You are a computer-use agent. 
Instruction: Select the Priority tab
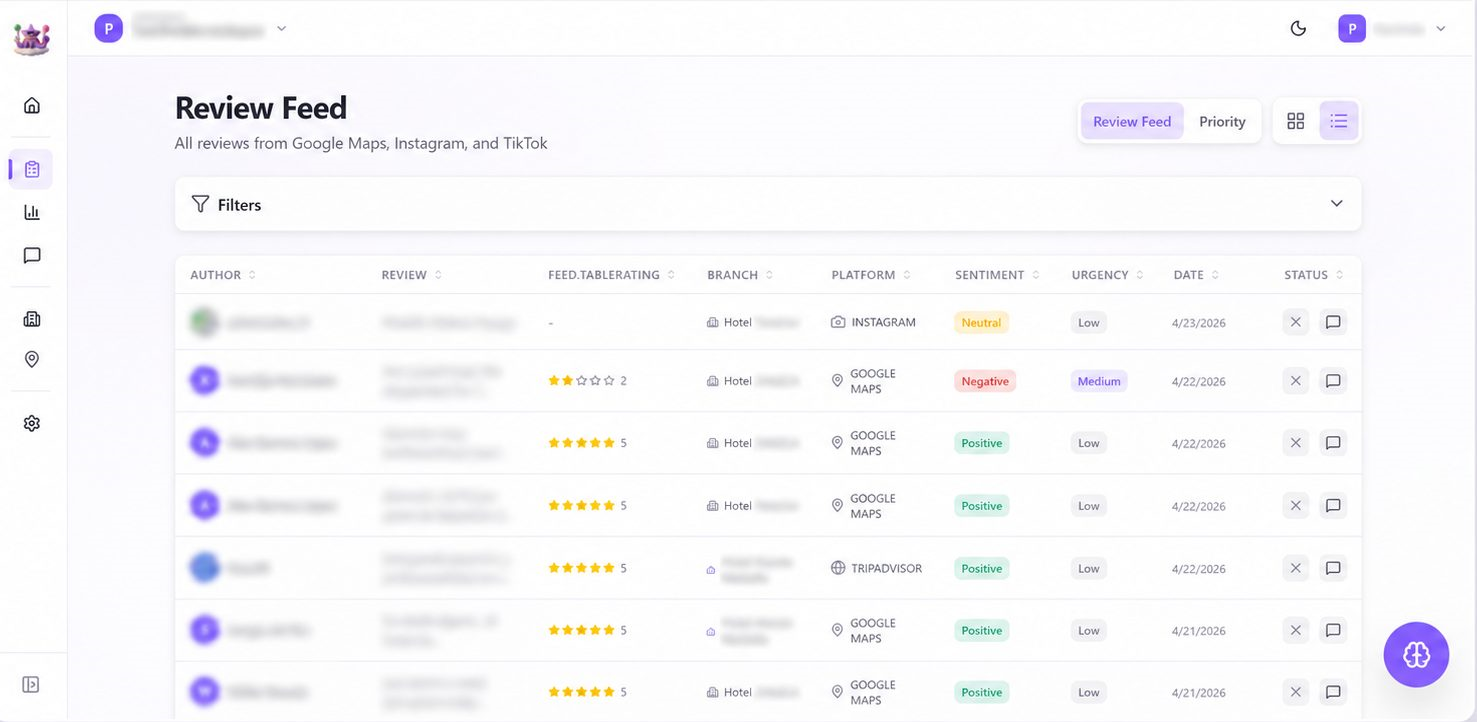point(1222,121)
